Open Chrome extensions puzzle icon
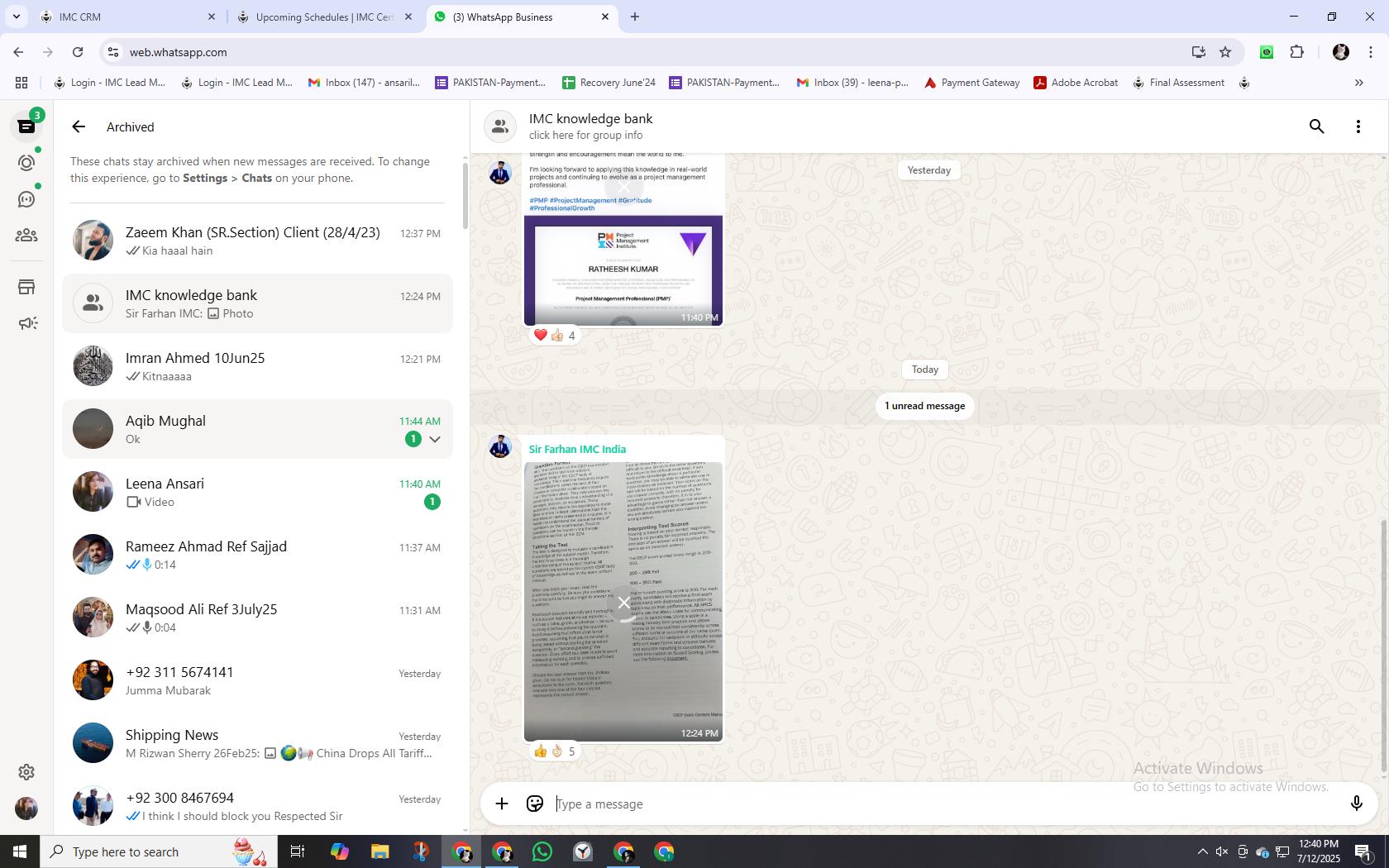 (x=1296, y=52)
